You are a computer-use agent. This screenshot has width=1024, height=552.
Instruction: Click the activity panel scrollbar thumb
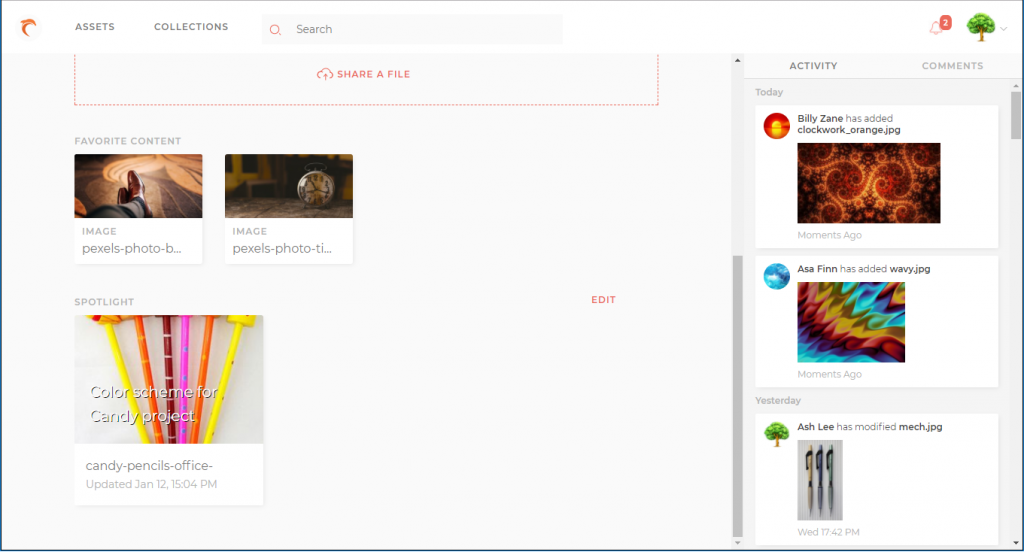coord(1016,116)
